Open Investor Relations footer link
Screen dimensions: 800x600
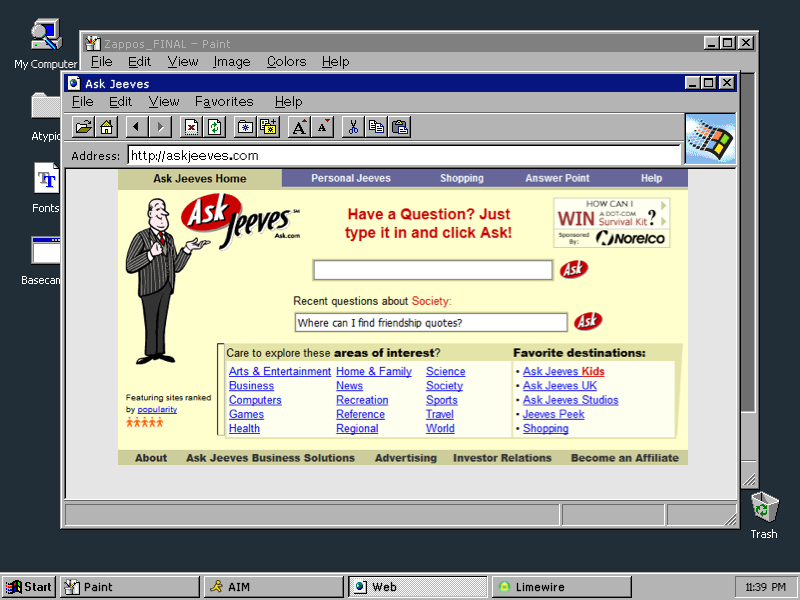coord(502,458)
